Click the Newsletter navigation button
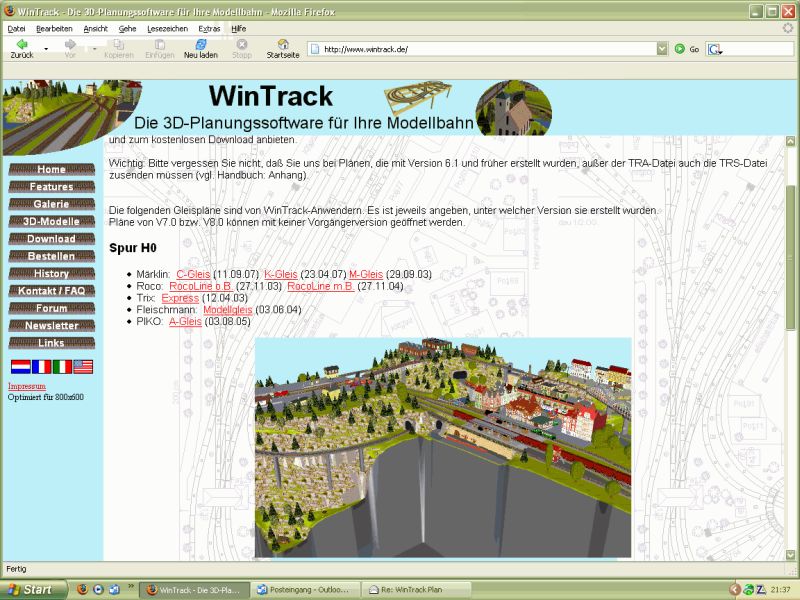The width and height of the screenshot is (800, 600). [52, 326]
